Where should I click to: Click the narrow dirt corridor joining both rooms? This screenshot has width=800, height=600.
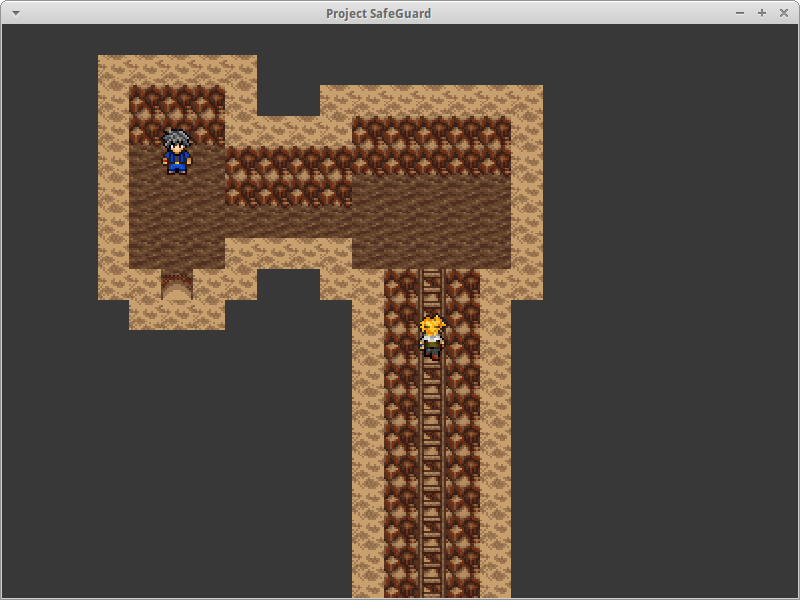[288, 222]
